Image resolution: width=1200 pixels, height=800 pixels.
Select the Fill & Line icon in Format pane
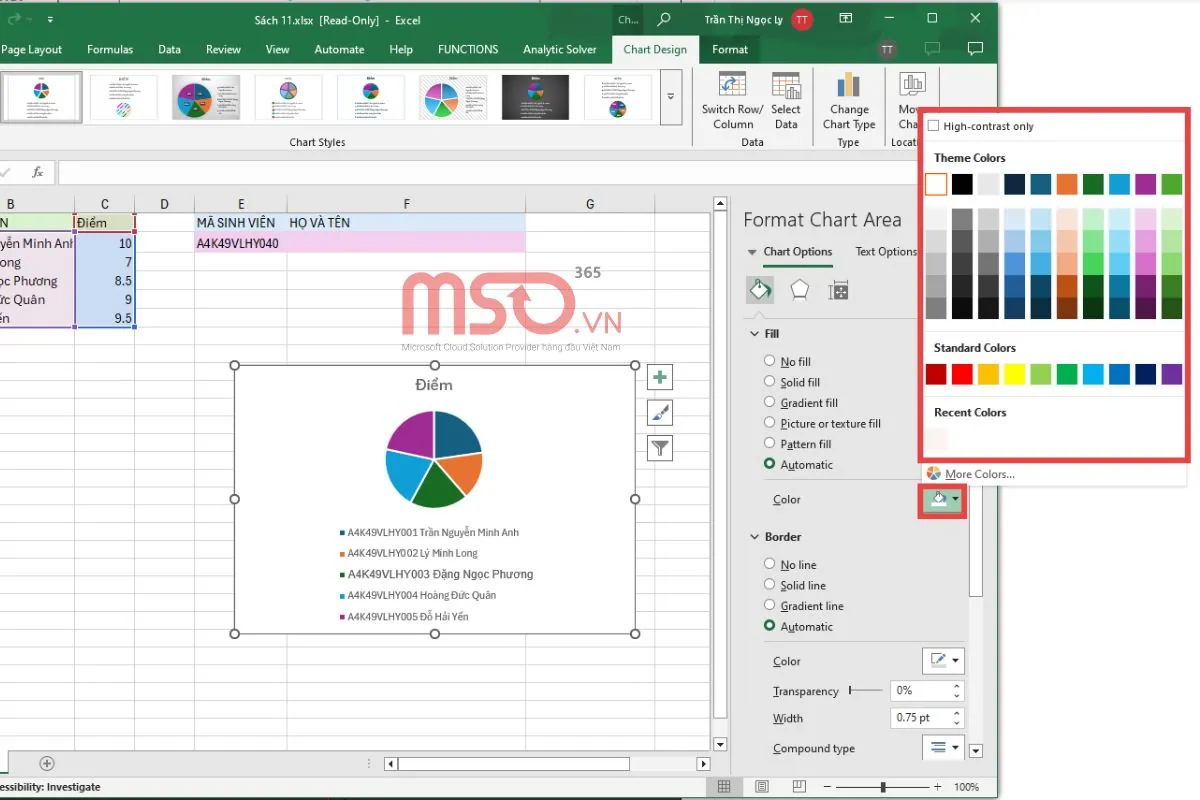click(759, 289)
